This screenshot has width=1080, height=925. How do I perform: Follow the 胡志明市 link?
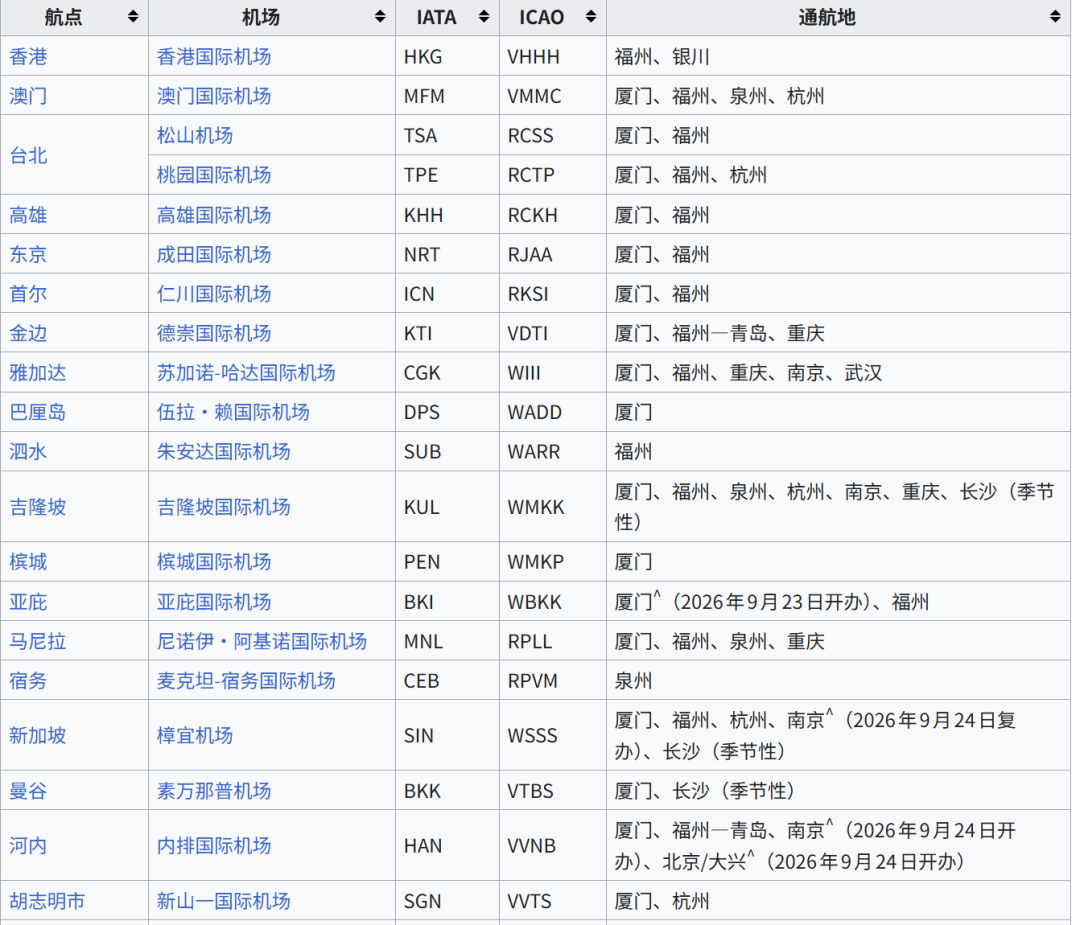[48, 901]
